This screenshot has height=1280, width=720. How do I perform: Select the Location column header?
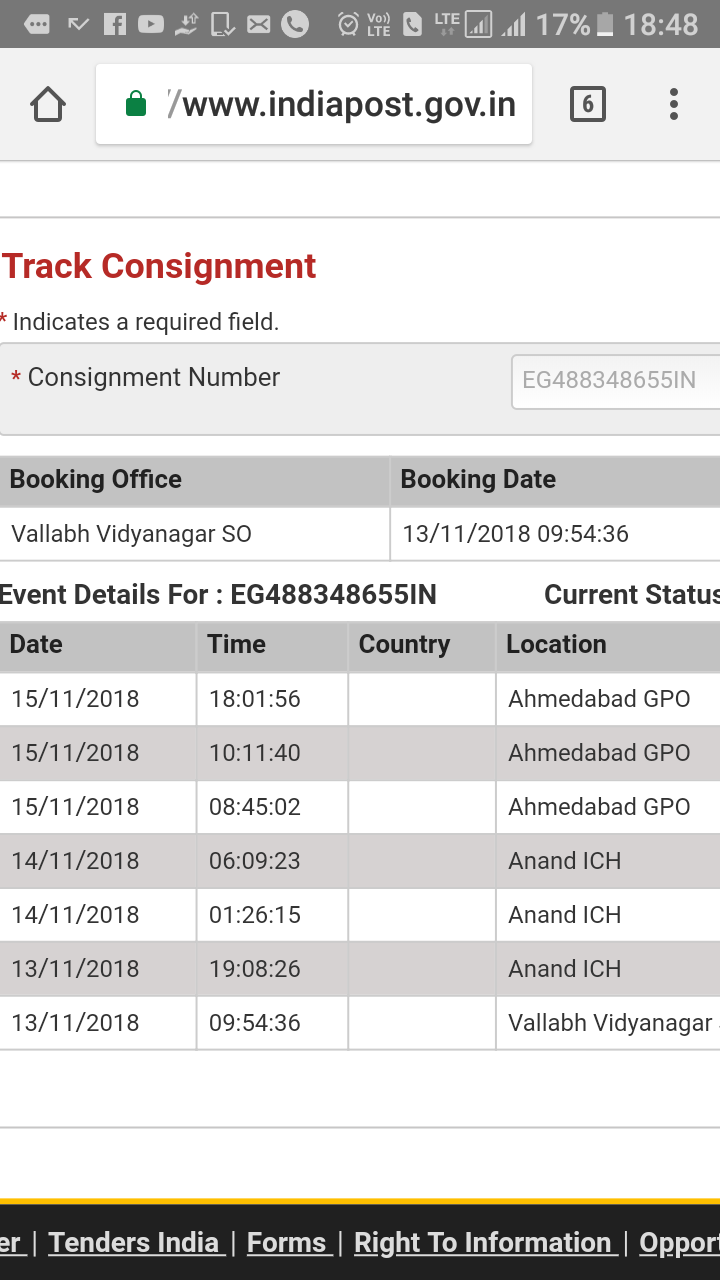click(x=556, y=644)
